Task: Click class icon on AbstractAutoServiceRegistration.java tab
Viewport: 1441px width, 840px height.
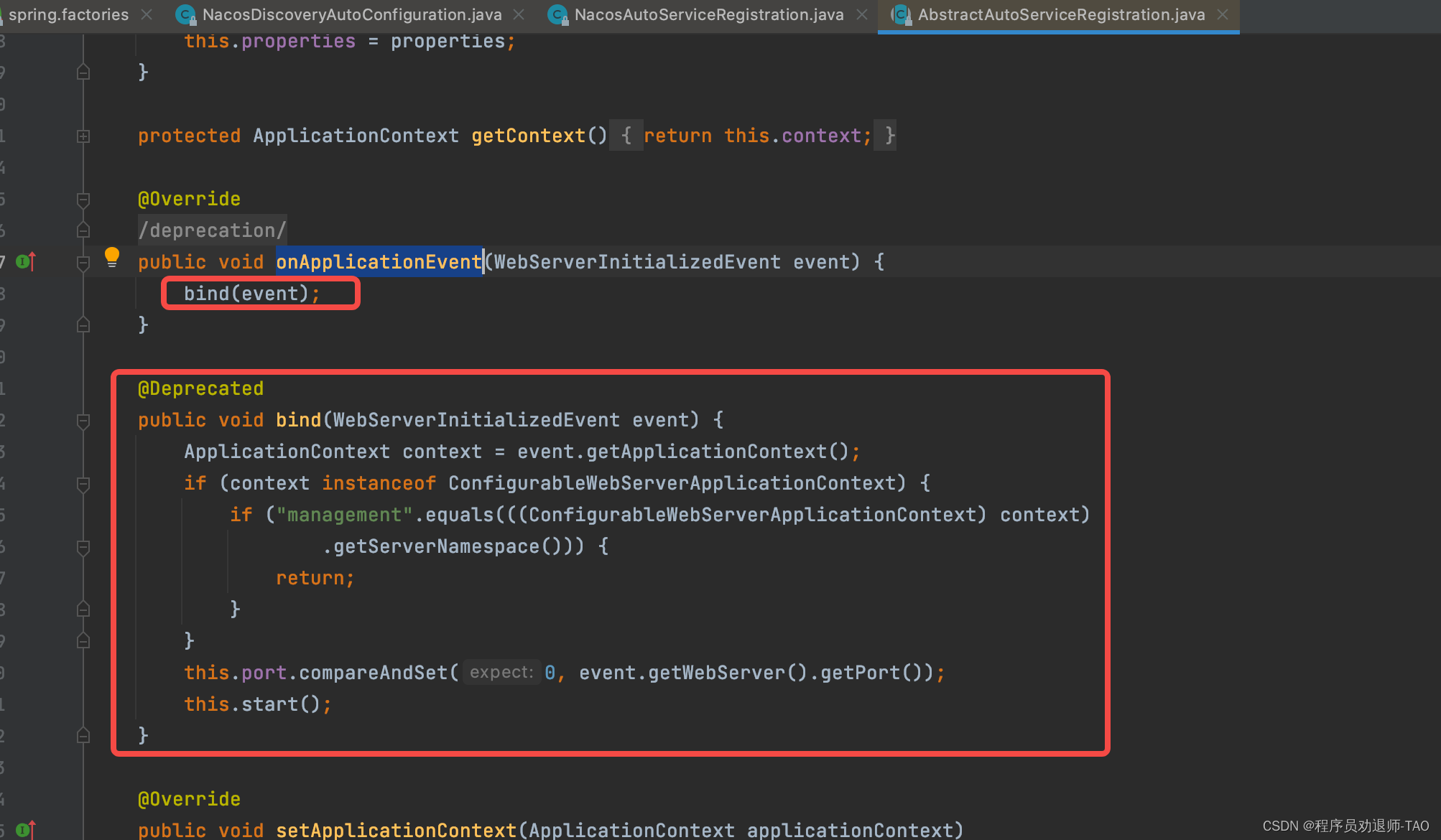Action: (901, 14)
